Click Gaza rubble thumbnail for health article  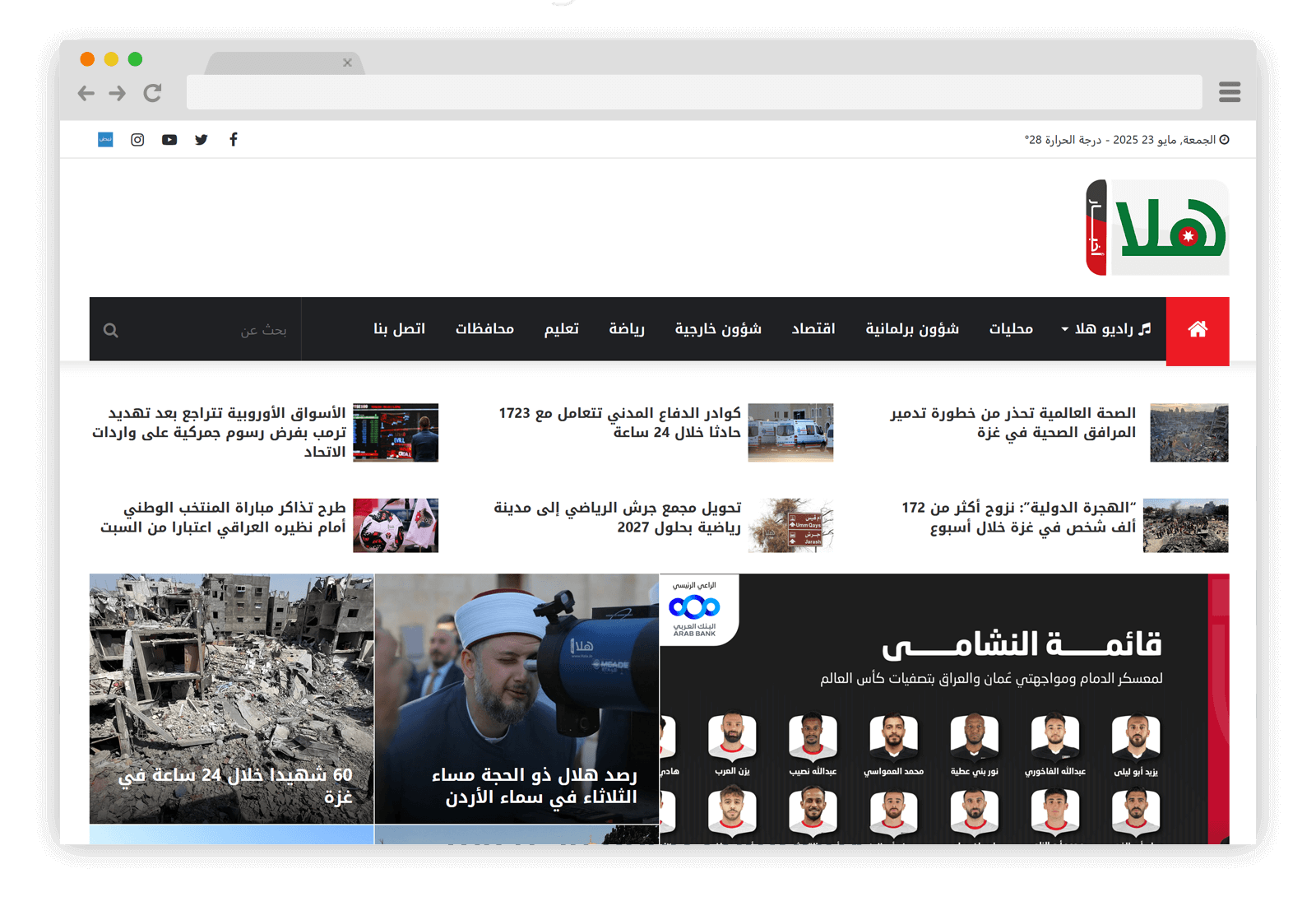(1189, 433)
